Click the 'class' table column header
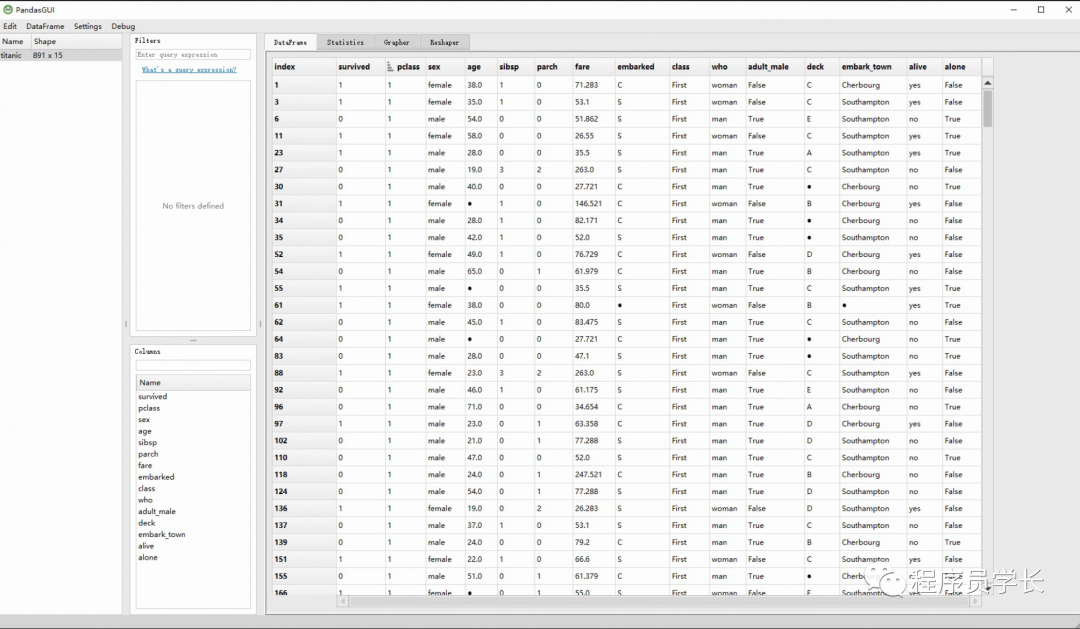Screen dimensions: 1080x629 [x=689, y=67]
